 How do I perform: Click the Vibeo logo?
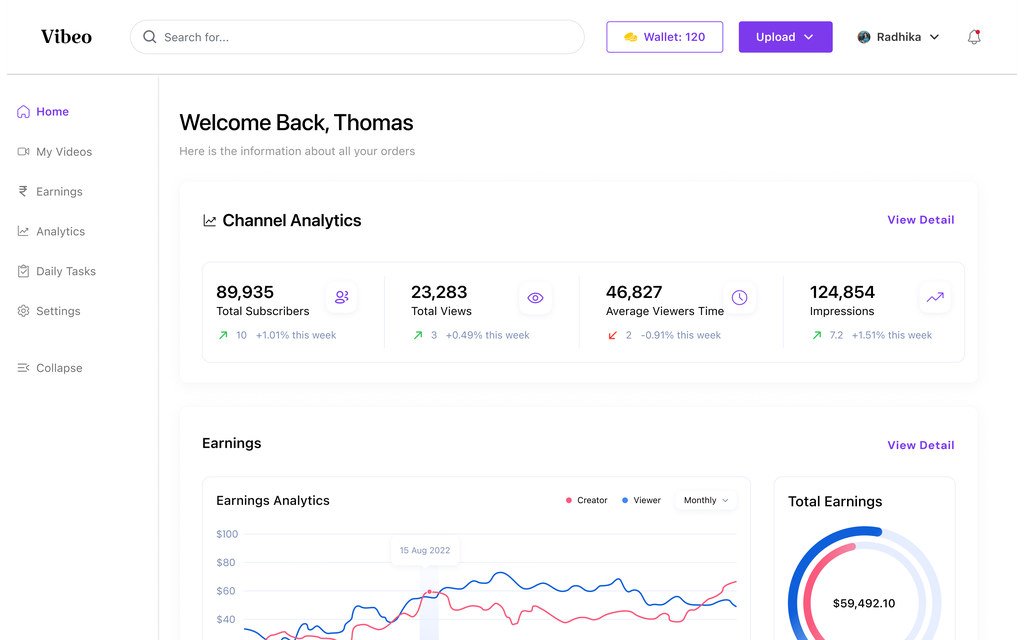point(66,37)
